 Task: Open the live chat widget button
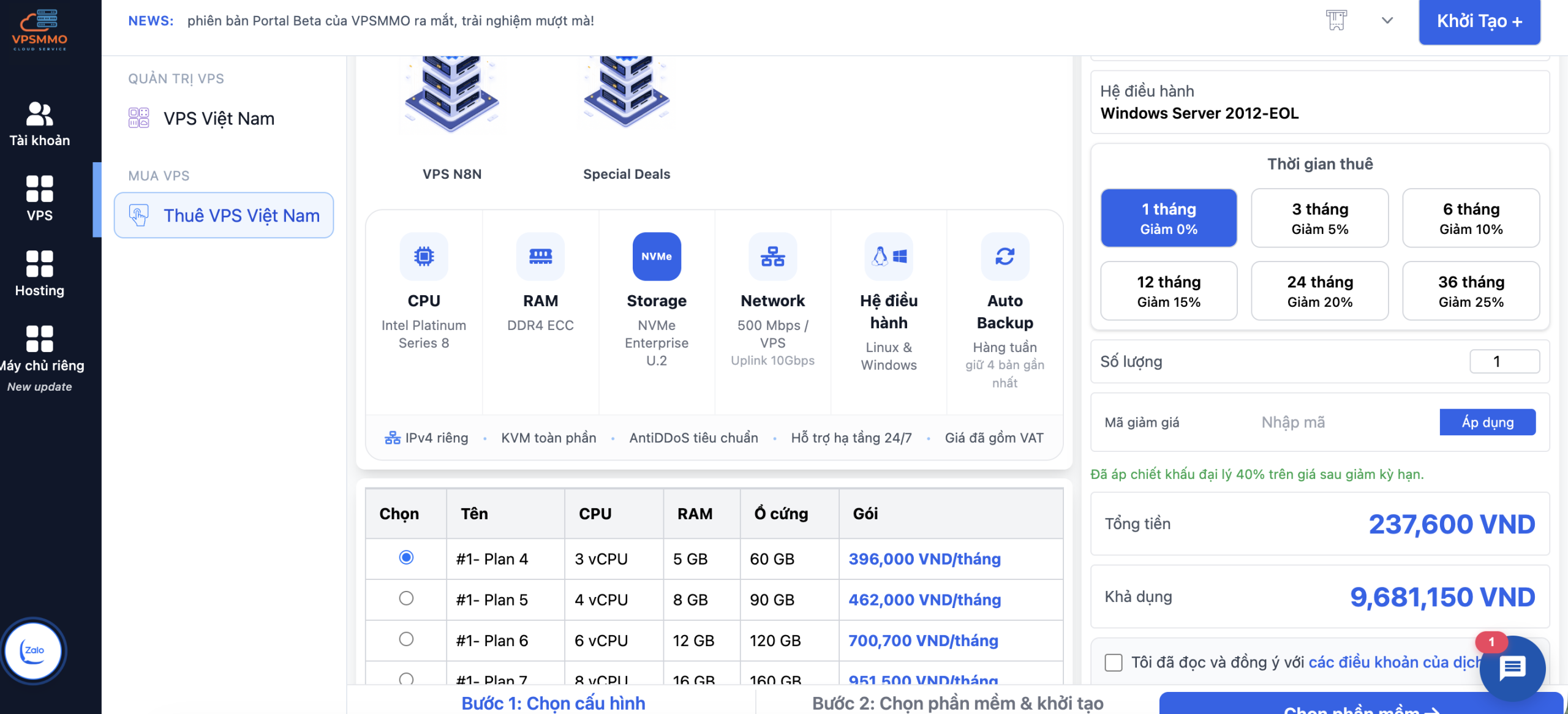(x=1512, y=668)
